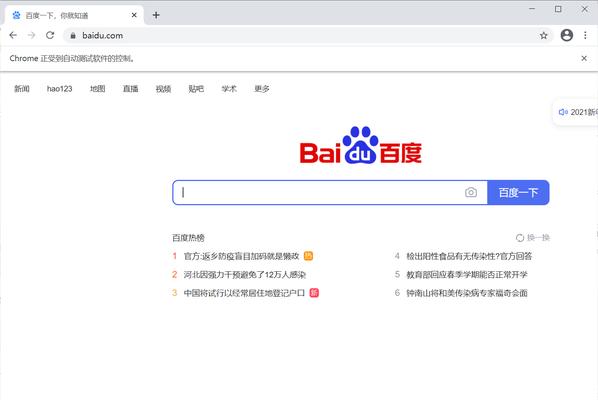Go back using the browser back arrow
The image size is (598, 400).
click(x=13, y=35)
